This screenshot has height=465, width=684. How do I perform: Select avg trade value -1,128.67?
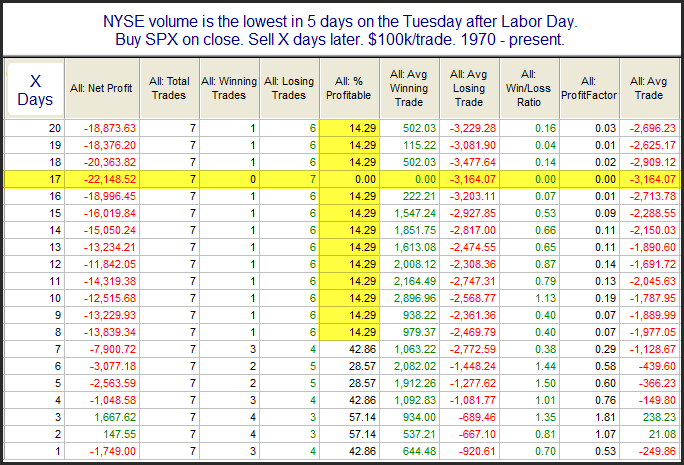click(x=653, y=349)
